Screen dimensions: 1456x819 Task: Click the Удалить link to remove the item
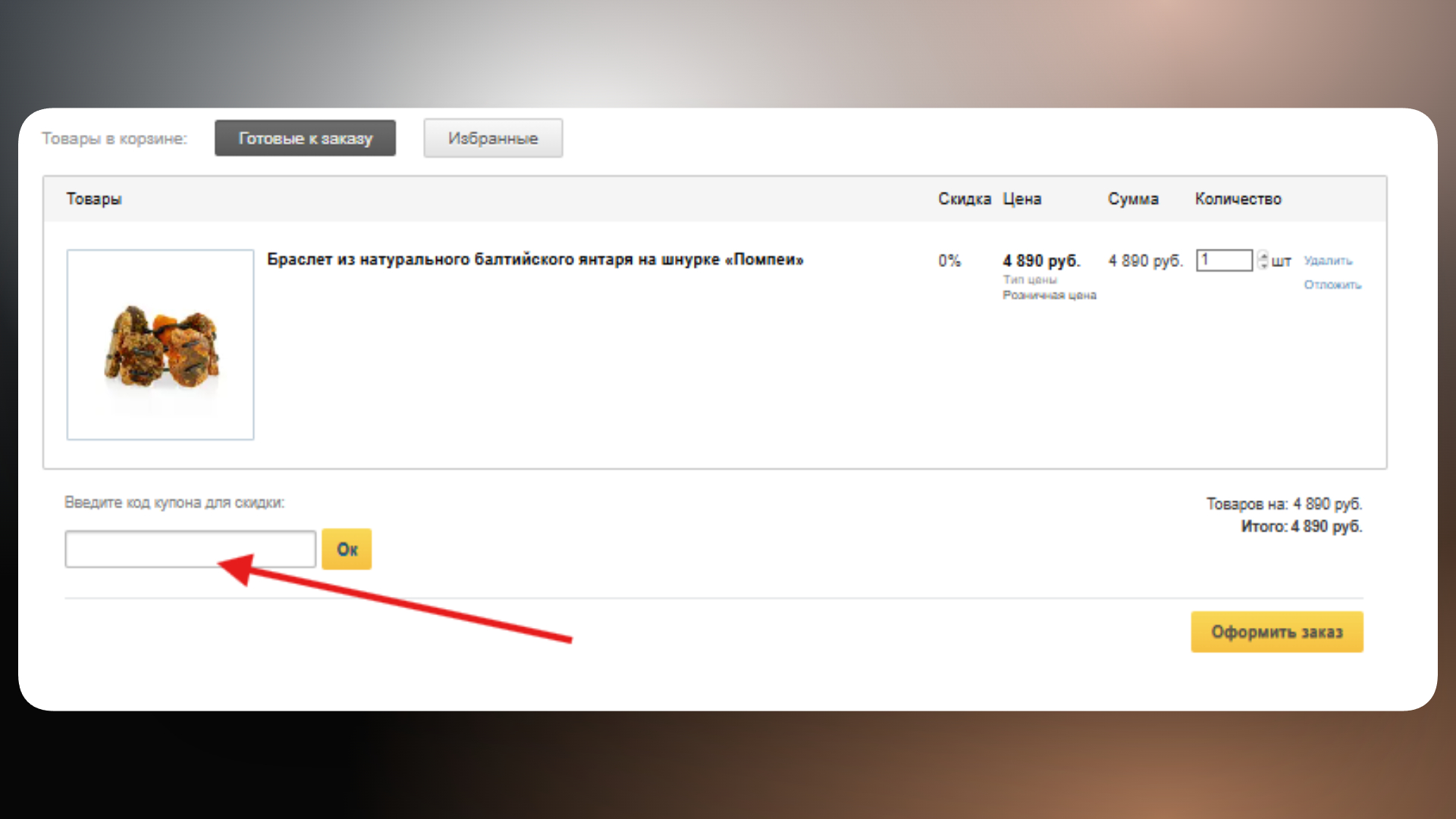click(1328, 261)
